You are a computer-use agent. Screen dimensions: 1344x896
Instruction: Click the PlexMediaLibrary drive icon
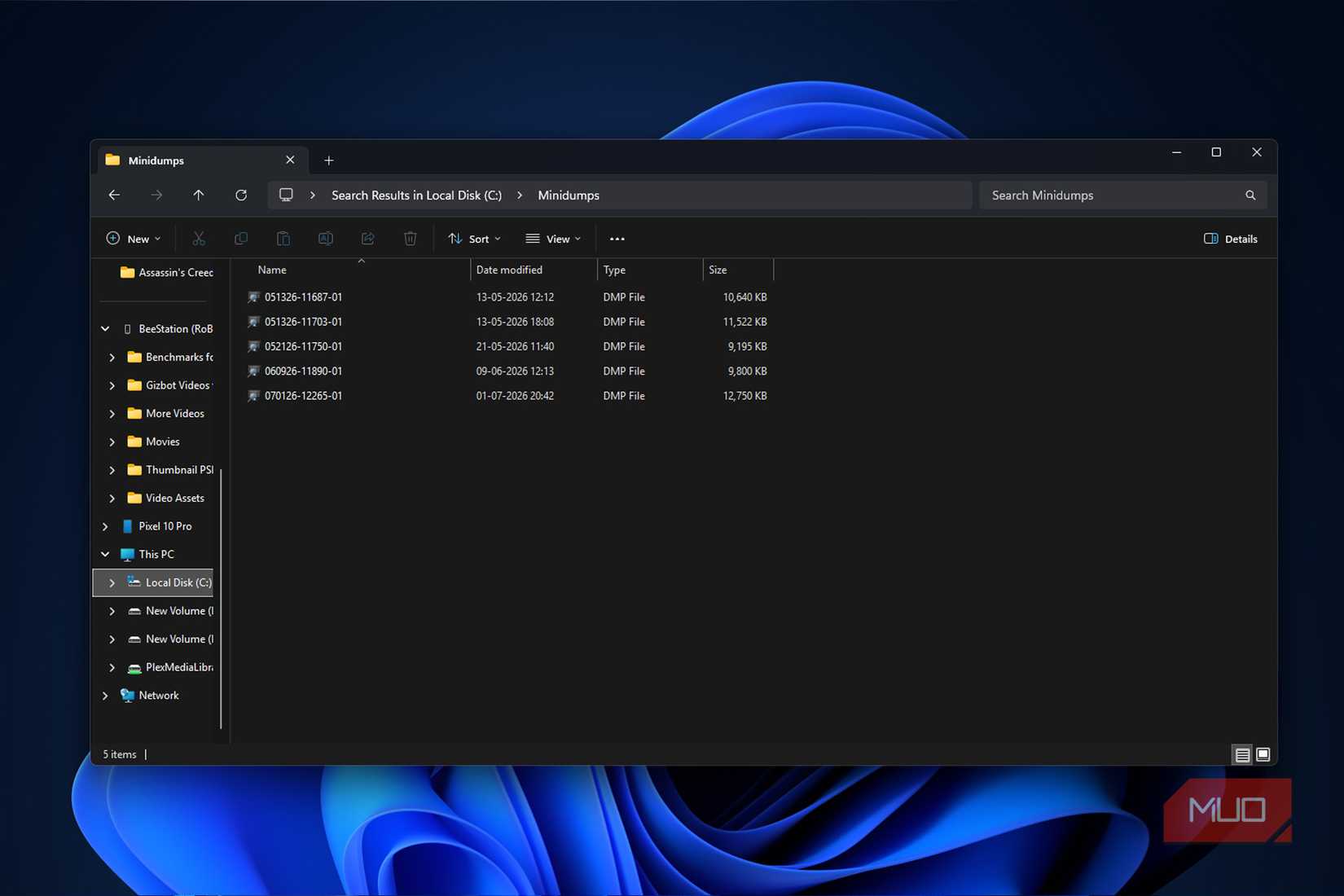pos(134,668)
